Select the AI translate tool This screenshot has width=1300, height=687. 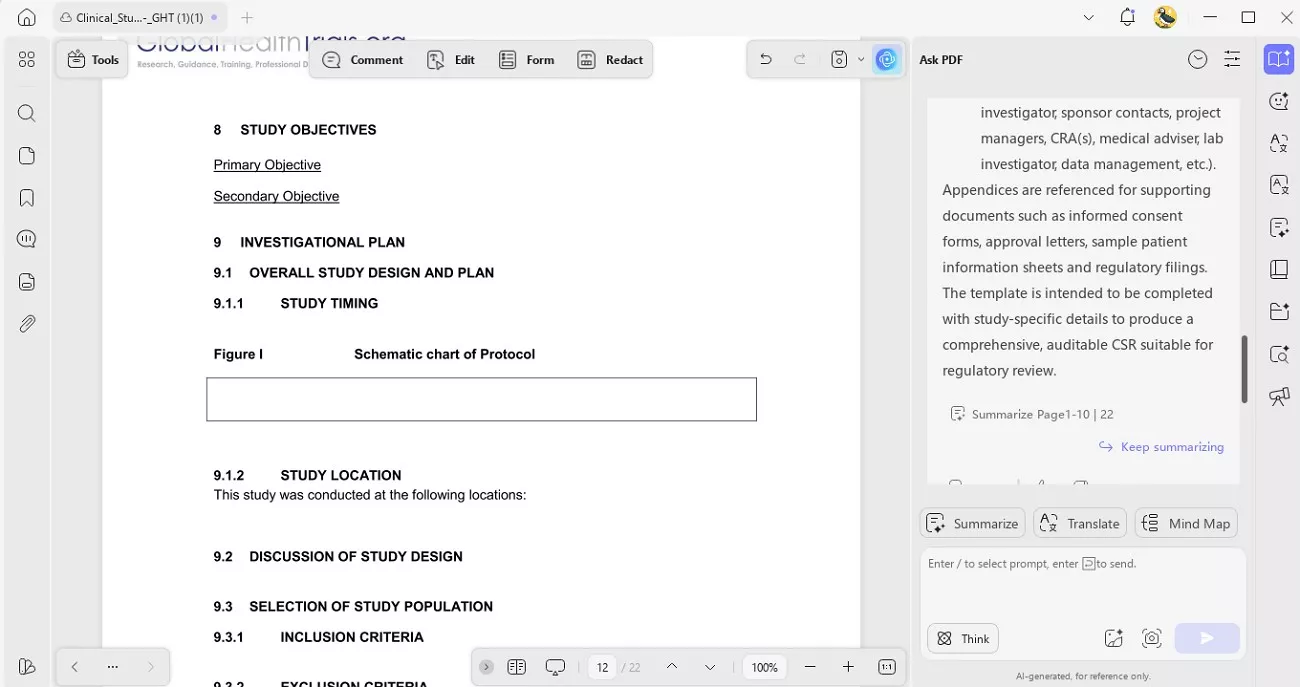point(1080,523)
